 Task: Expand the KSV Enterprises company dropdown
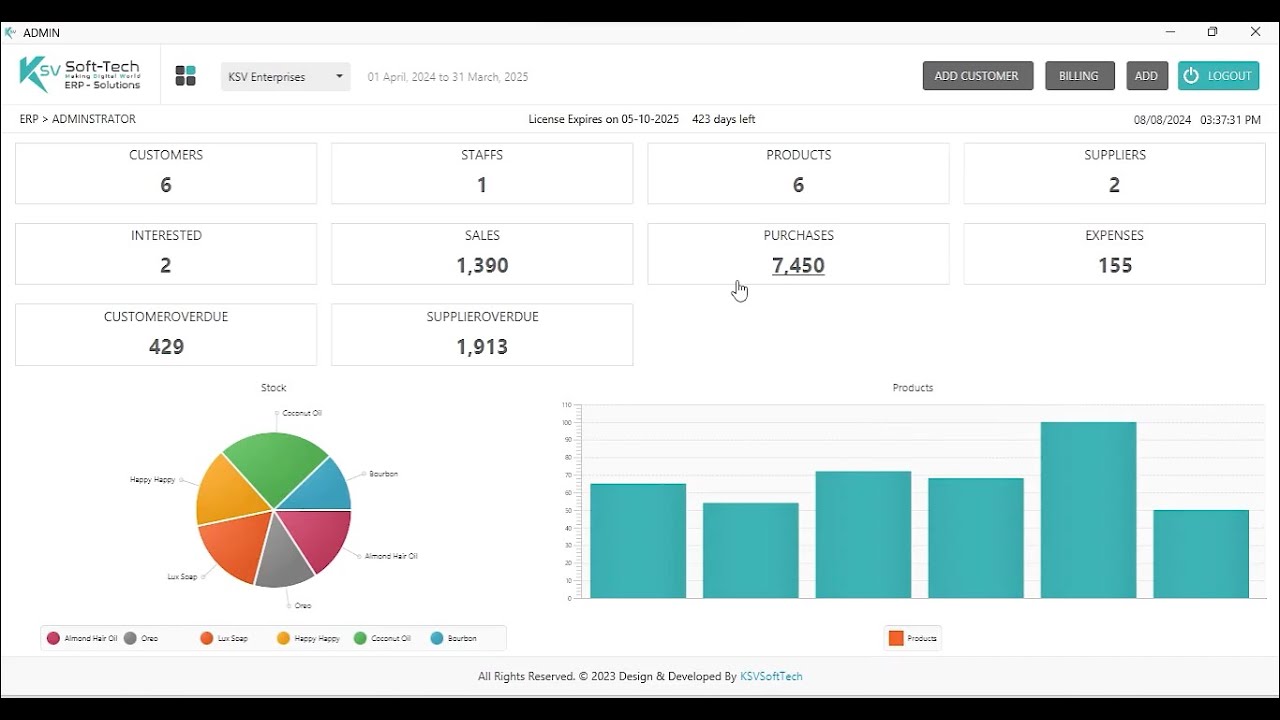(286, 77)
